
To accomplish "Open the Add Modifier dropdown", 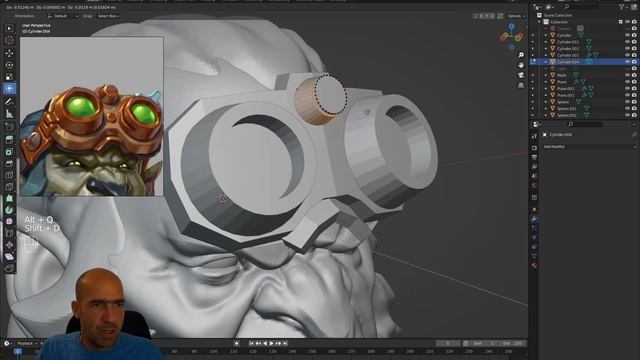I will coord(589,147).
